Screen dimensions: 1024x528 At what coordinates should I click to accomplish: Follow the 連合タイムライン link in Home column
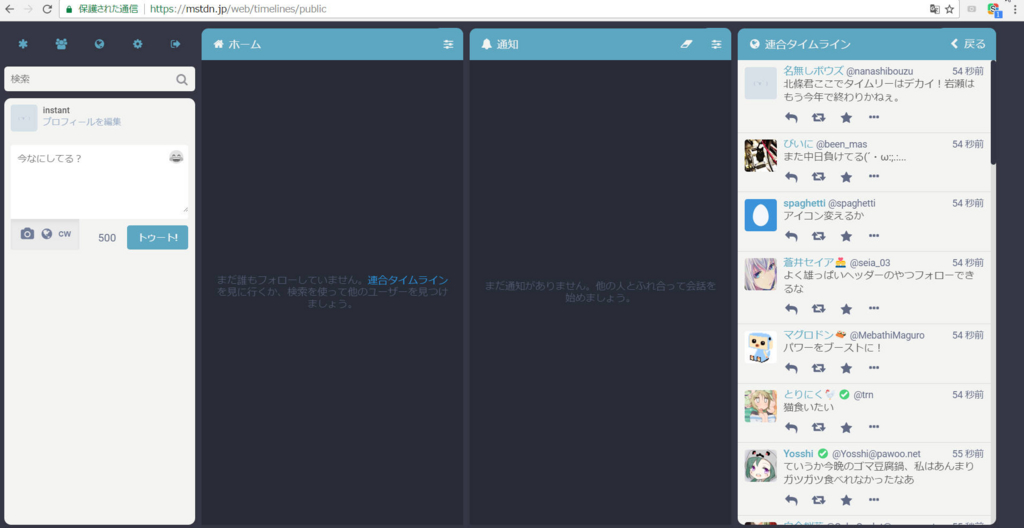(x=408, y=280)
